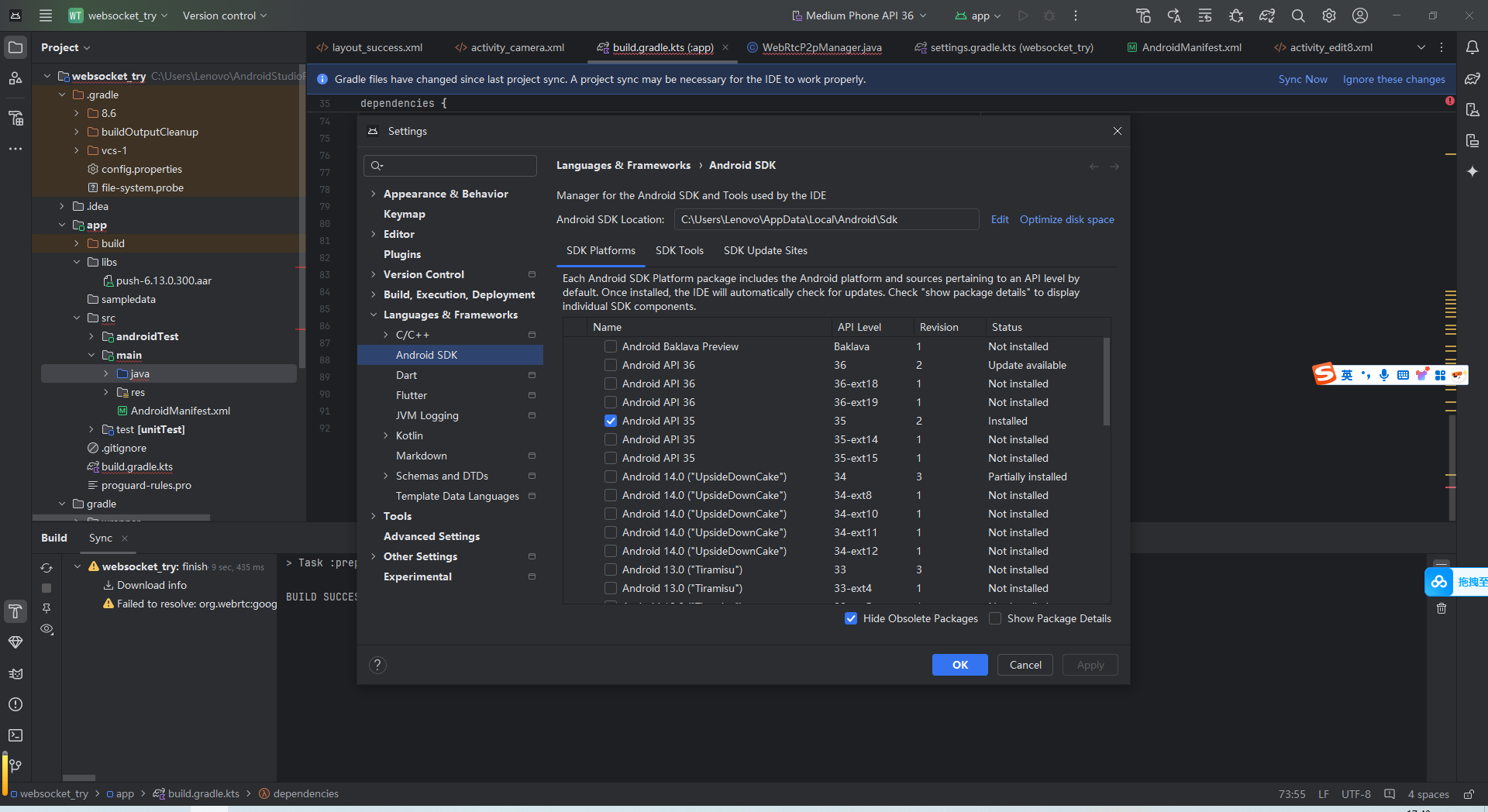Expand C/C++ settings node
The width and height of the screenshot is (1488, 812).
pos(386,335)
